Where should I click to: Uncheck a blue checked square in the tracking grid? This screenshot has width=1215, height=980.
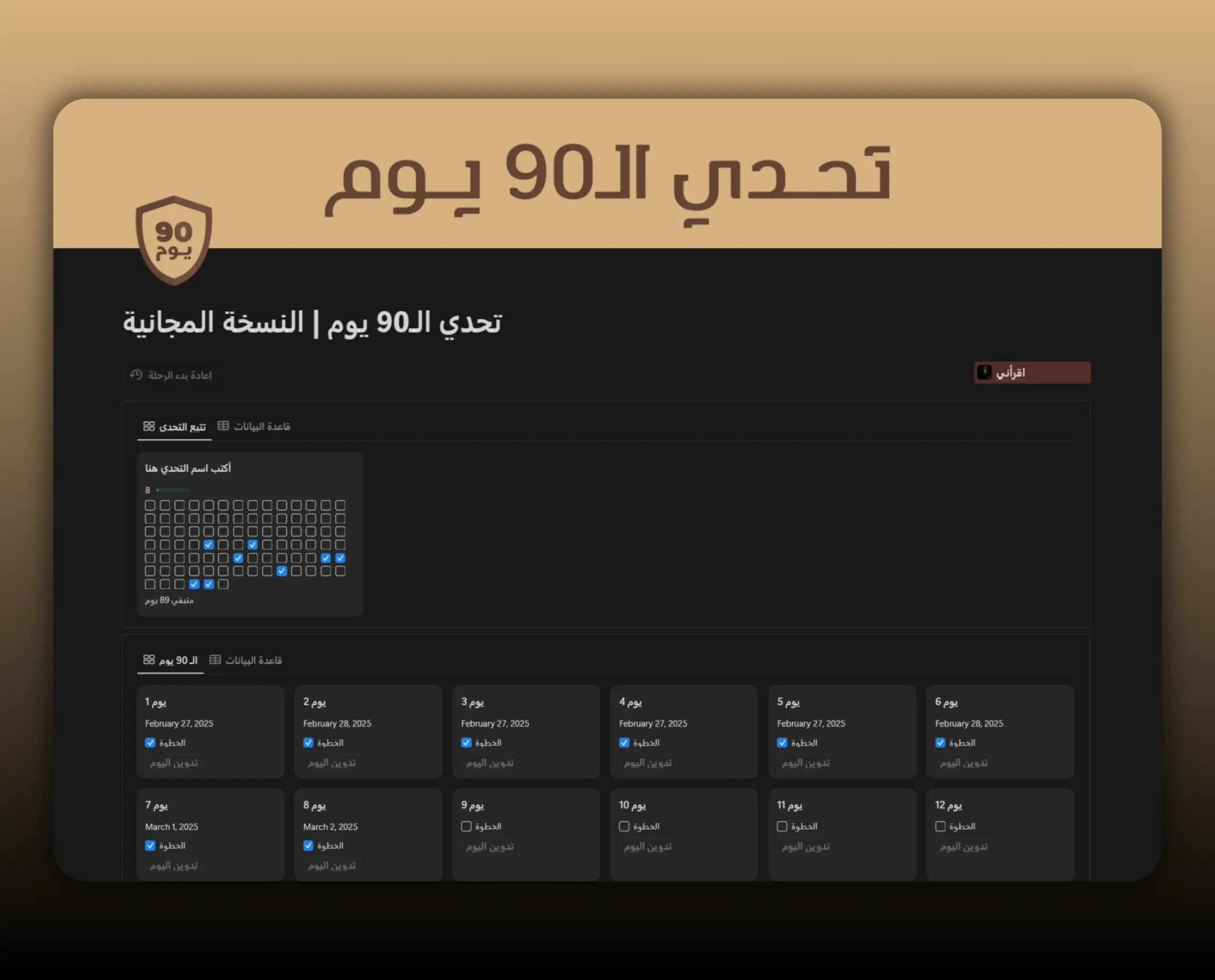pyautogui.click(x=209, y=545)
